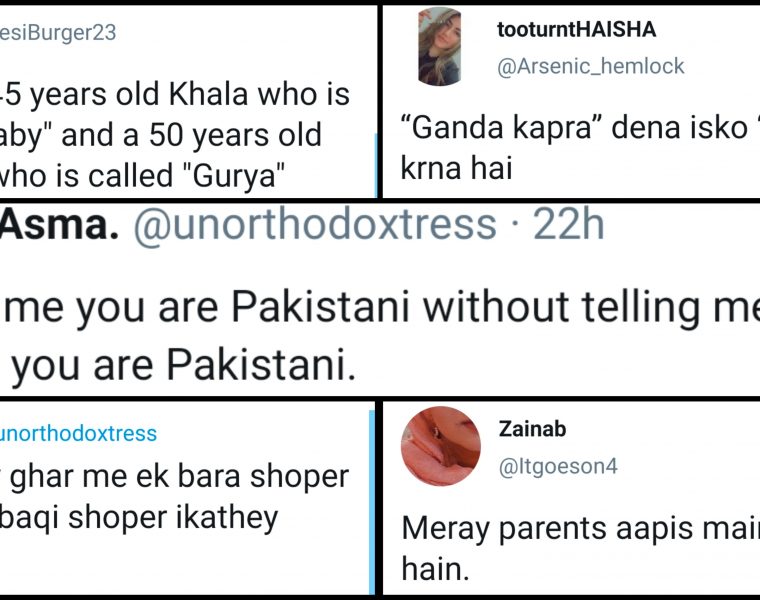This screenshot has width=760, height=600.
Task: Click the "who is called Gurya" line
Action: (140, 176)
